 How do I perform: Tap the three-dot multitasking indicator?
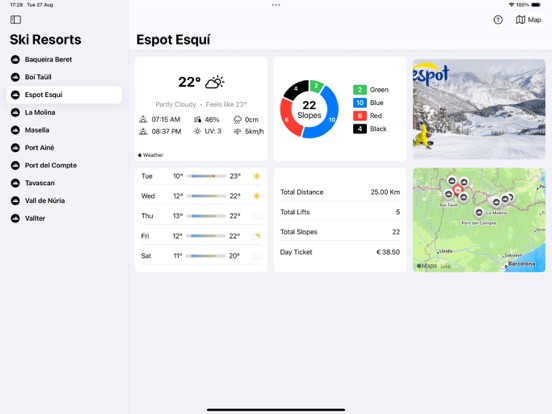pos(276,5)
